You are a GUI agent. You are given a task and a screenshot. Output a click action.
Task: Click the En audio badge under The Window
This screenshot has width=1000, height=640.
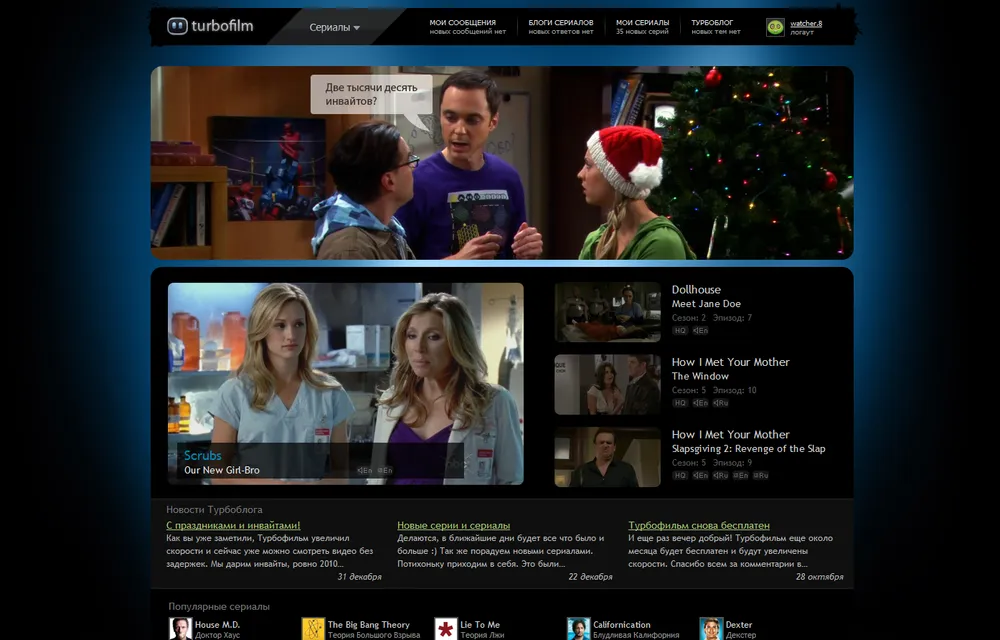pyautogui.click(x=700, y=403)
